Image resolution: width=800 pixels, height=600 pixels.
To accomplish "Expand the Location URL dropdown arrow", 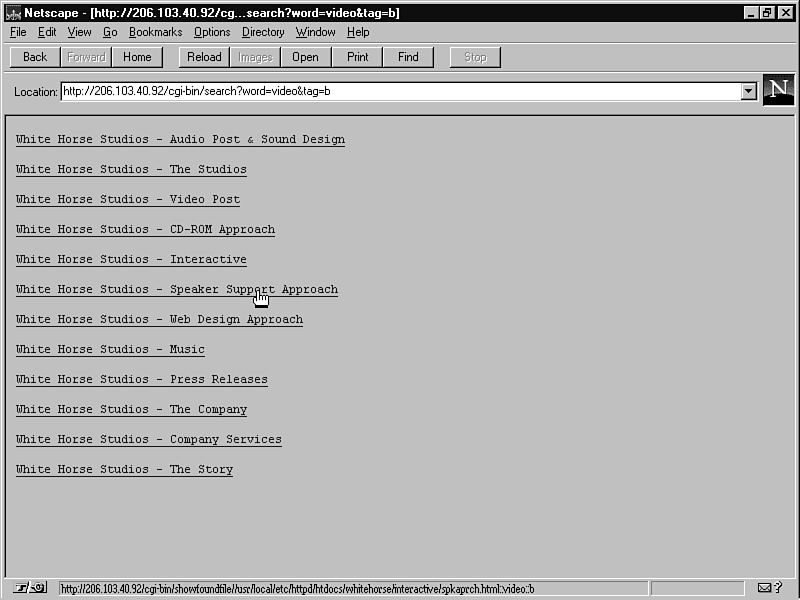I will pyautogui.click(x=748, y=91).
